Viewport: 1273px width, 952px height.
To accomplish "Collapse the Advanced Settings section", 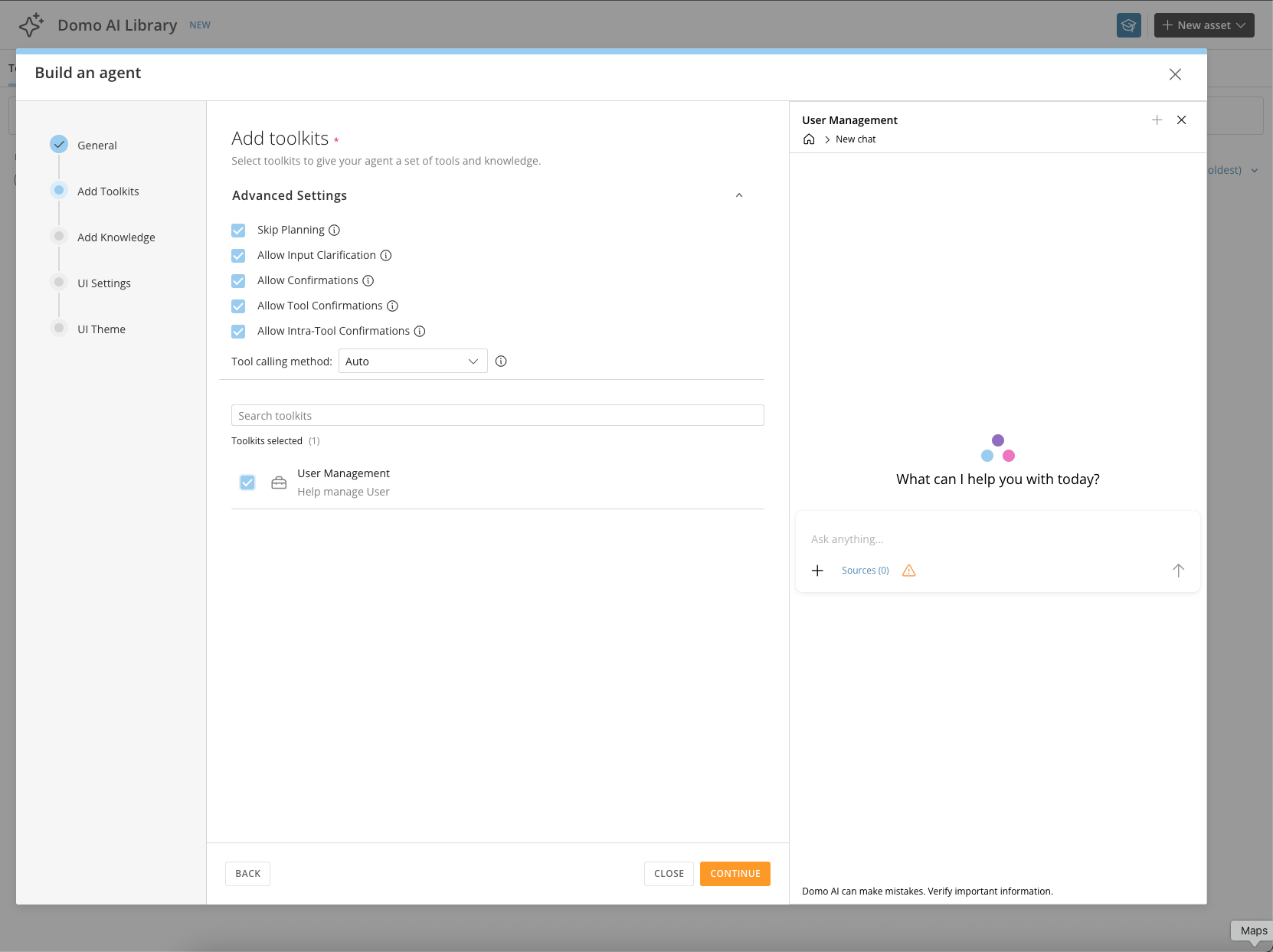I will tap(739, 195).
